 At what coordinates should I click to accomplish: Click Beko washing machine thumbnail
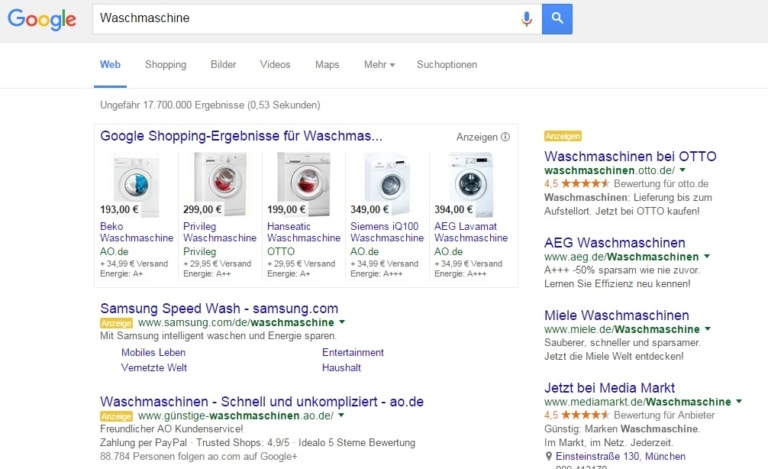[x=137, y=184]
